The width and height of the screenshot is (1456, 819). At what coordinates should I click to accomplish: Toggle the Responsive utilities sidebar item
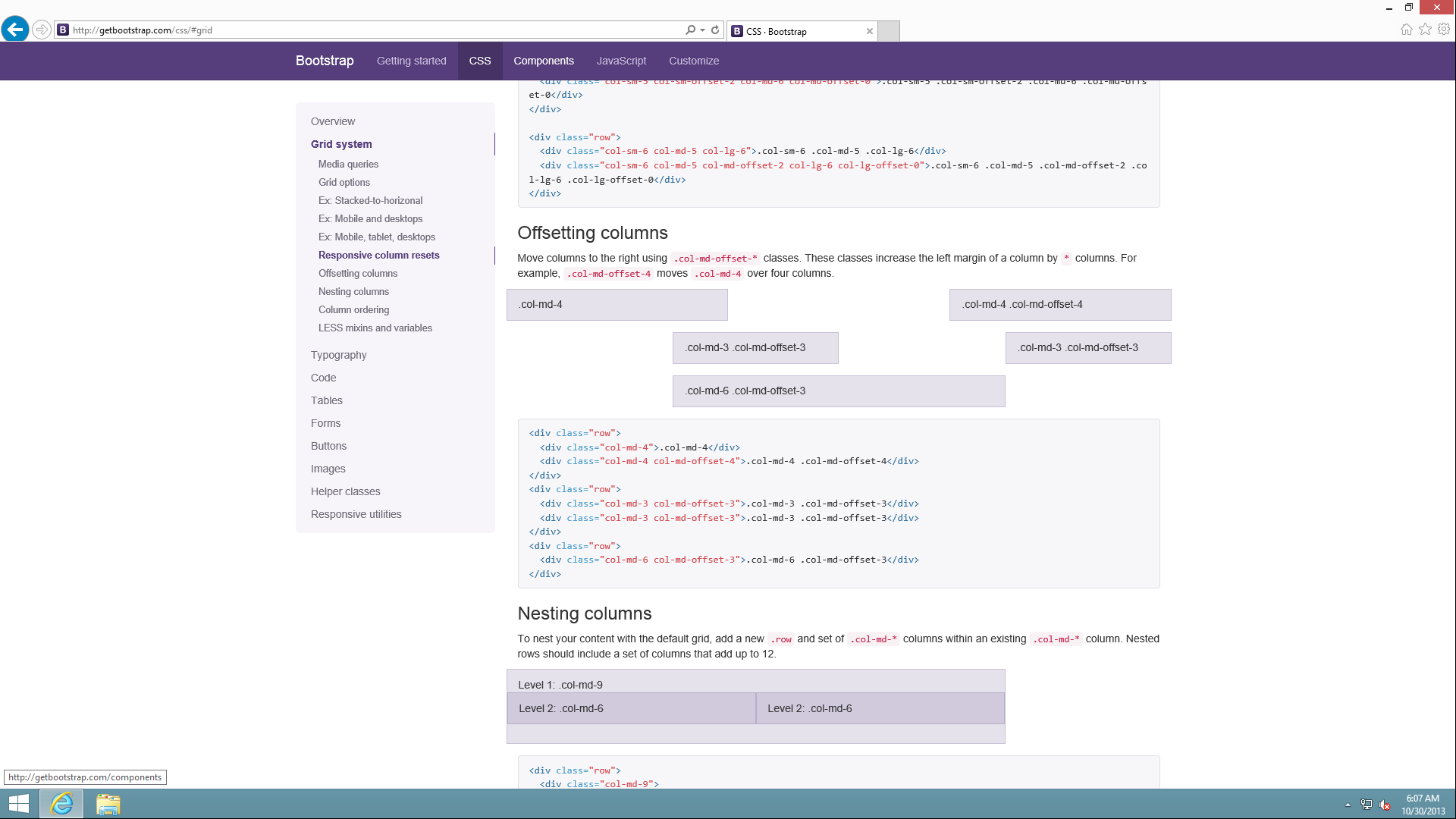[x=355, y=514]
